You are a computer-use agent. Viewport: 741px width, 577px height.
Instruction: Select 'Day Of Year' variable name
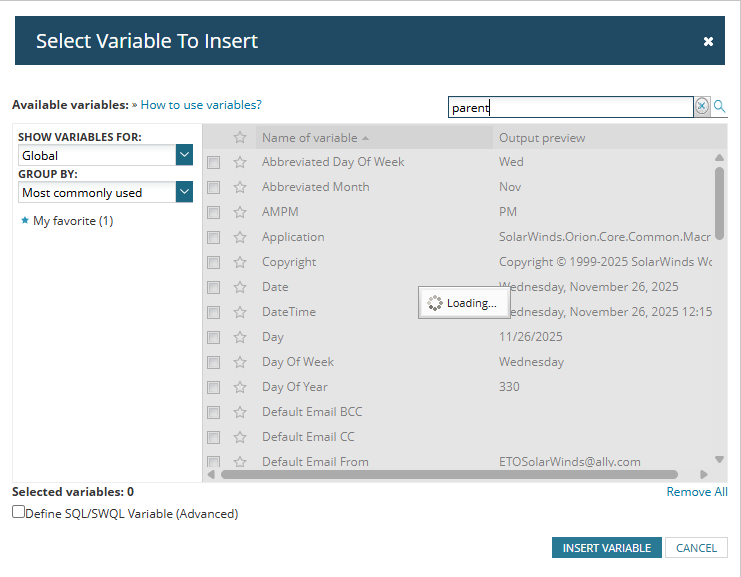click(295, 387)
